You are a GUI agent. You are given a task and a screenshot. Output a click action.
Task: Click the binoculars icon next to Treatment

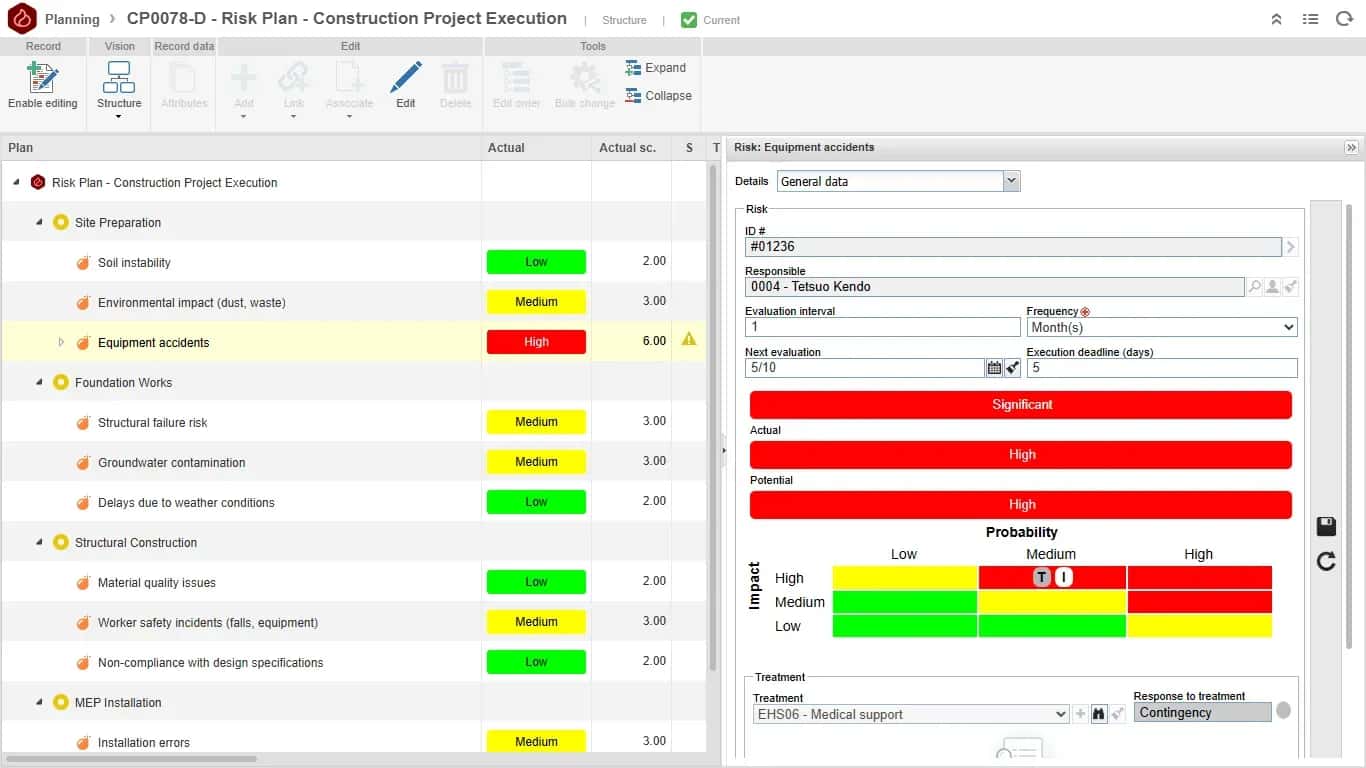click(1099, 714)
